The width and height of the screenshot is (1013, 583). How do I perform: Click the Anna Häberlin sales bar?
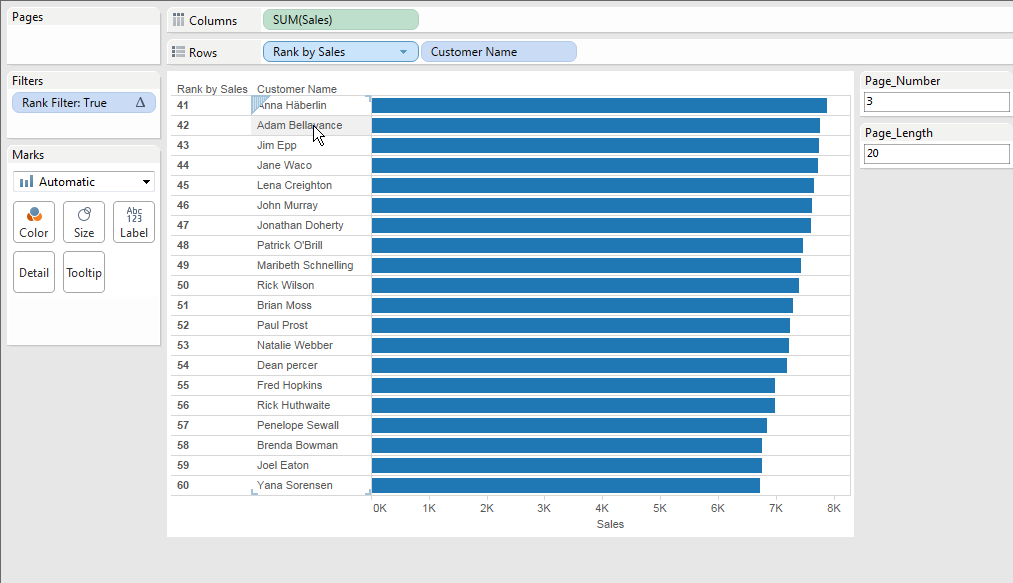click(598, 105)
